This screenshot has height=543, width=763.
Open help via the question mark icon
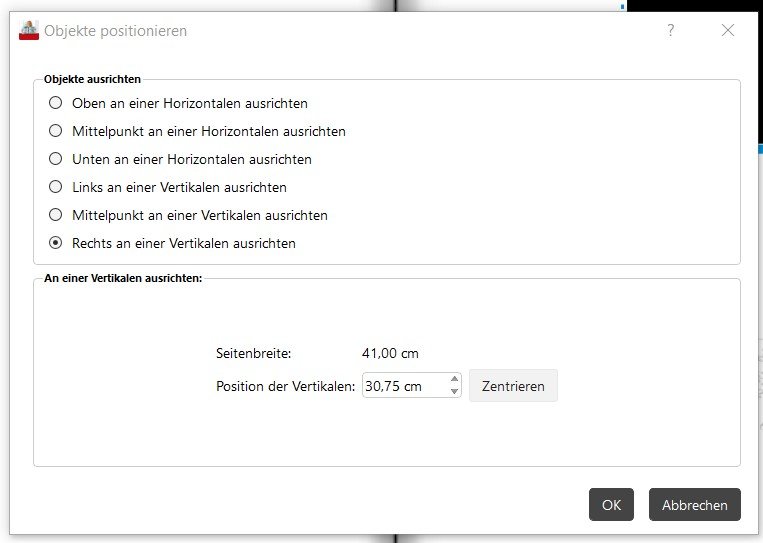point(670,30)
